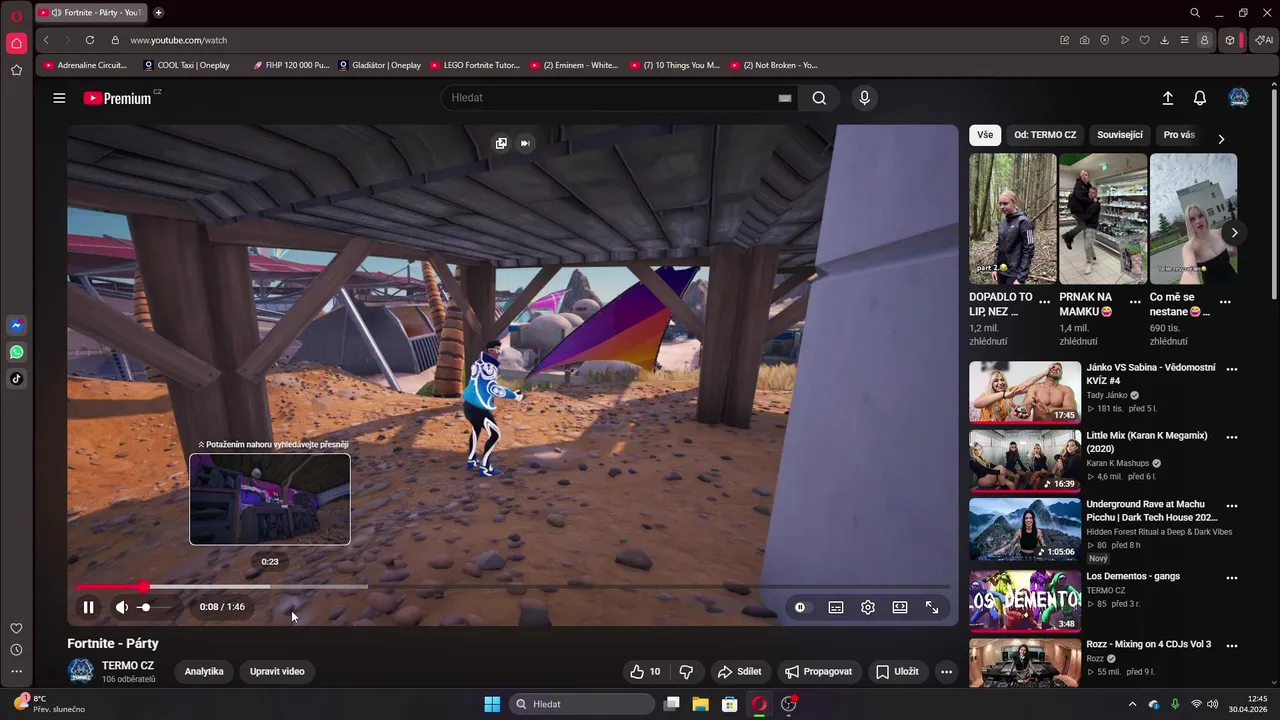Open Jánko VS Sabina video thumbnail
Screen dimensions: 1280x720
[x=1025, y=392]
